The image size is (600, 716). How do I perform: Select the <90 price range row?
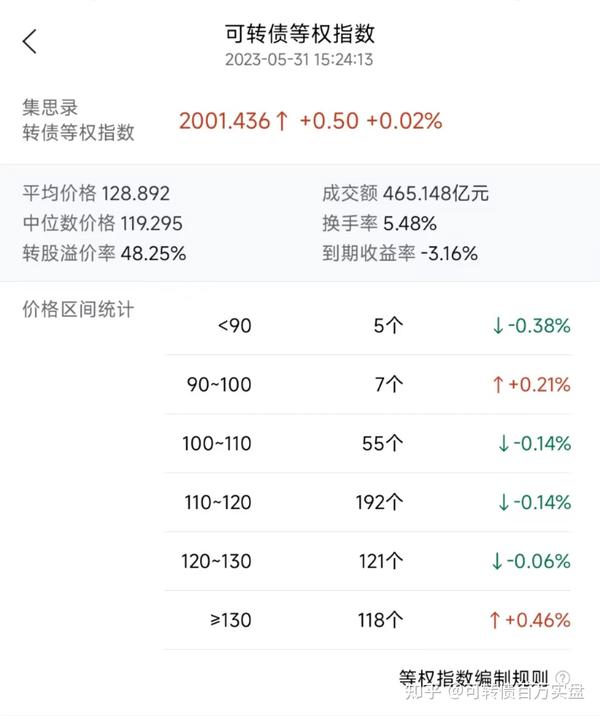(368, 326)
